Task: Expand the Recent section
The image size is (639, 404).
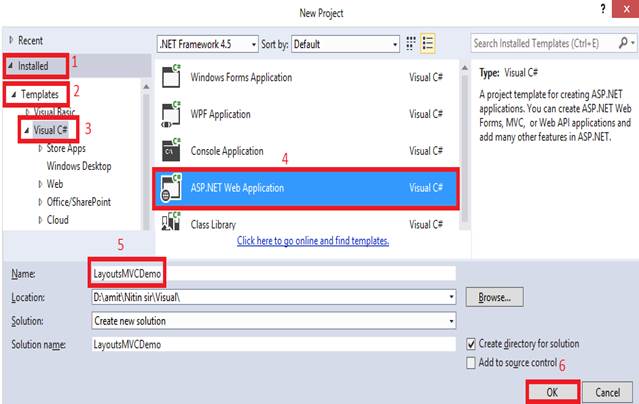Action: tap(11, 40)
